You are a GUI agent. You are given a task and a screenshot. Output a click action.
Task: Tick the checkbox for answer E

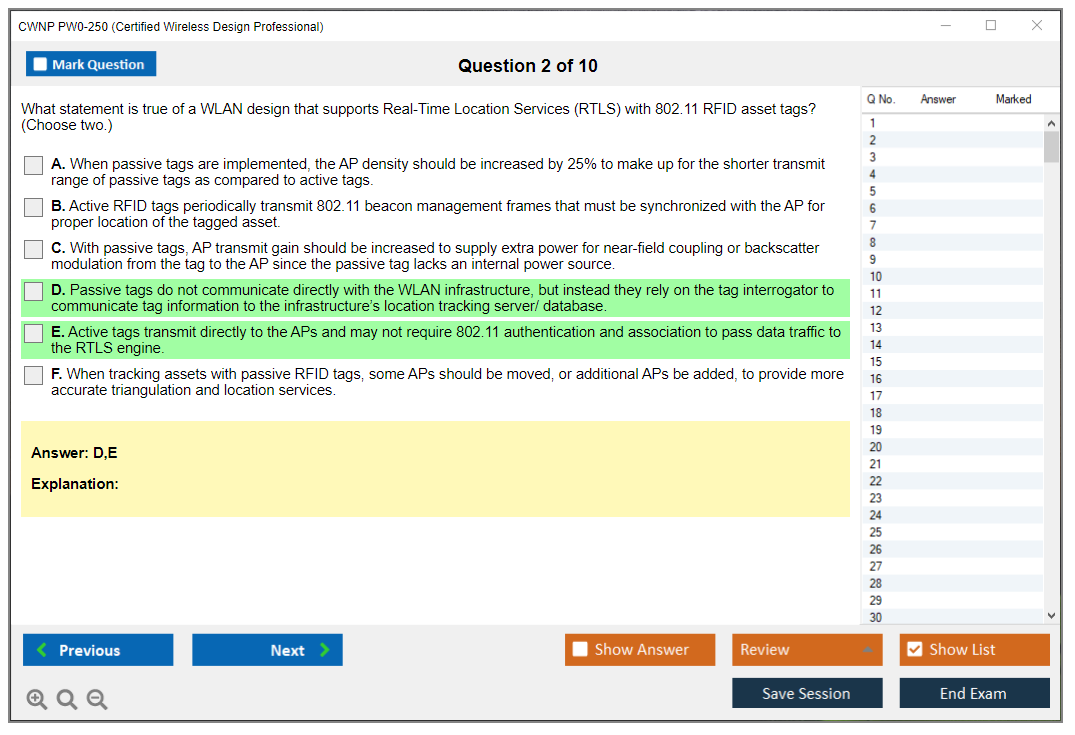(x=34, y=333)
